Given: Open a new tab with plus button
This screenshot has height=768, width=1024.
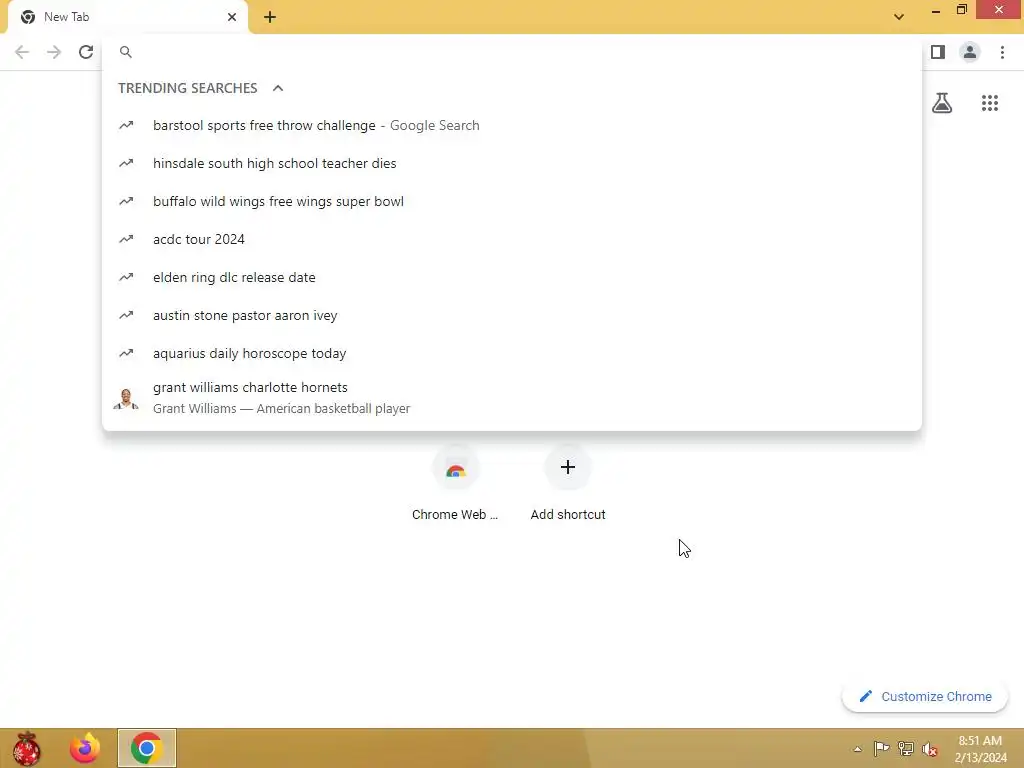Looking at the screenshot, I should (x=270, y=17).
